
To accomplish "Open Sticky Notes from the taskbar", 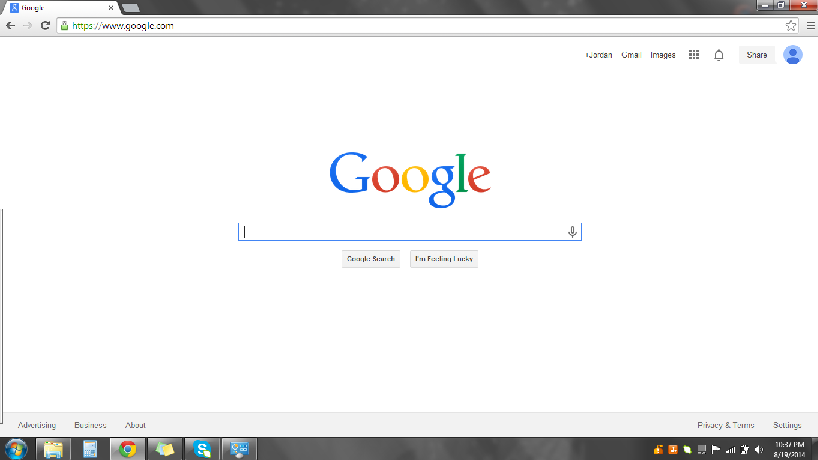I will click(x=164, y=449).
